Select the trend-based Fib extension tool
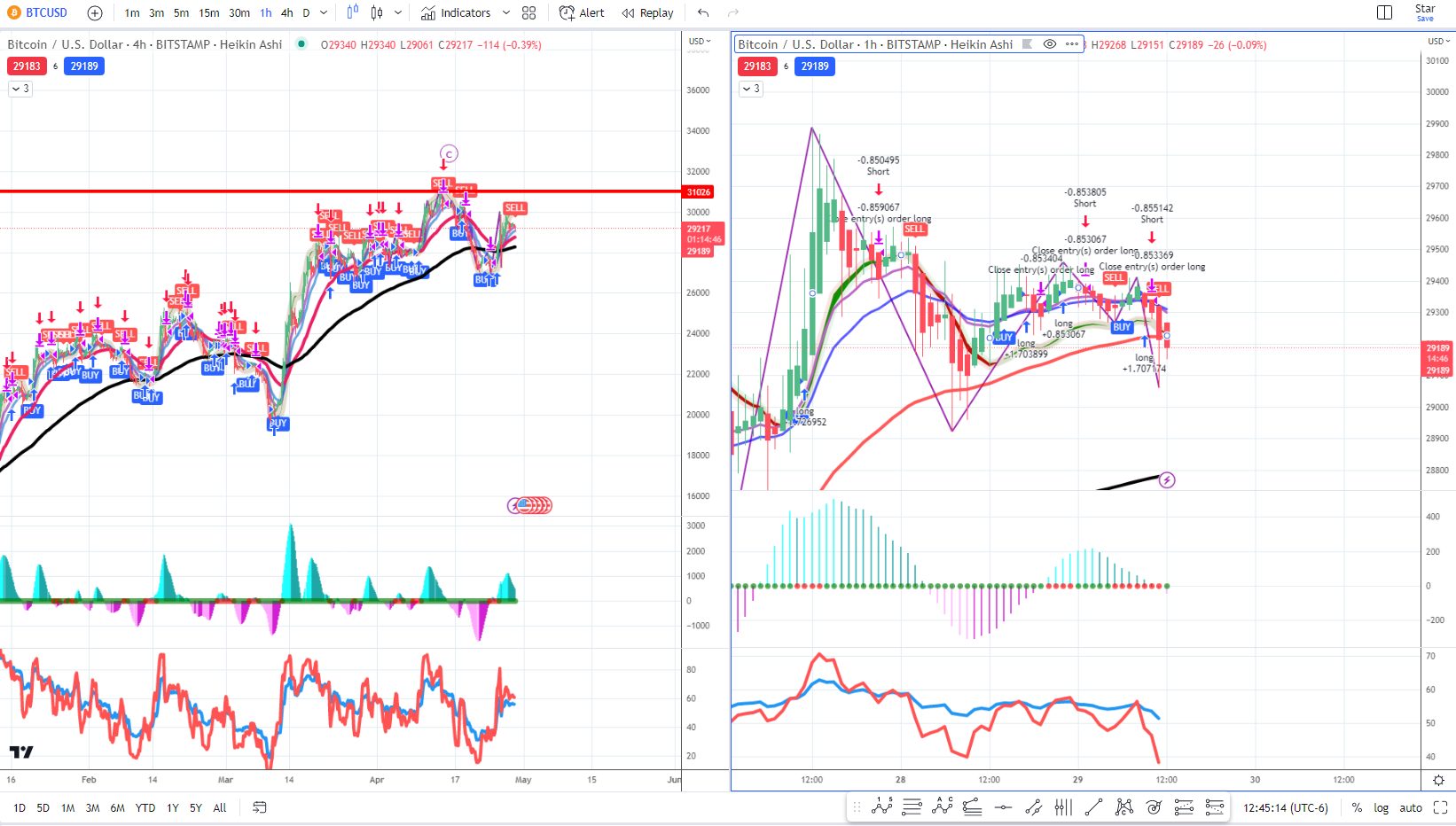1456x826 pixels. tap(972, 807)
